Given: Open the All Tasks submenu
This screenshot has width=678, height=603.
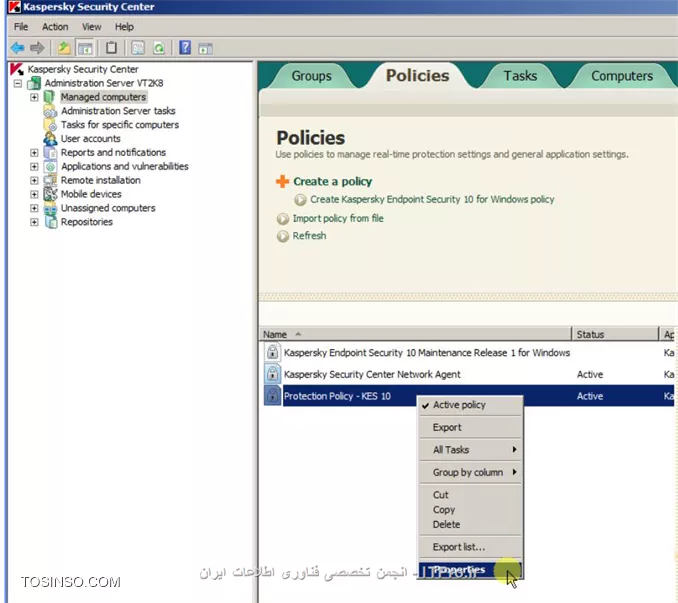Looking at the screenshot, I should coord(470,450).
